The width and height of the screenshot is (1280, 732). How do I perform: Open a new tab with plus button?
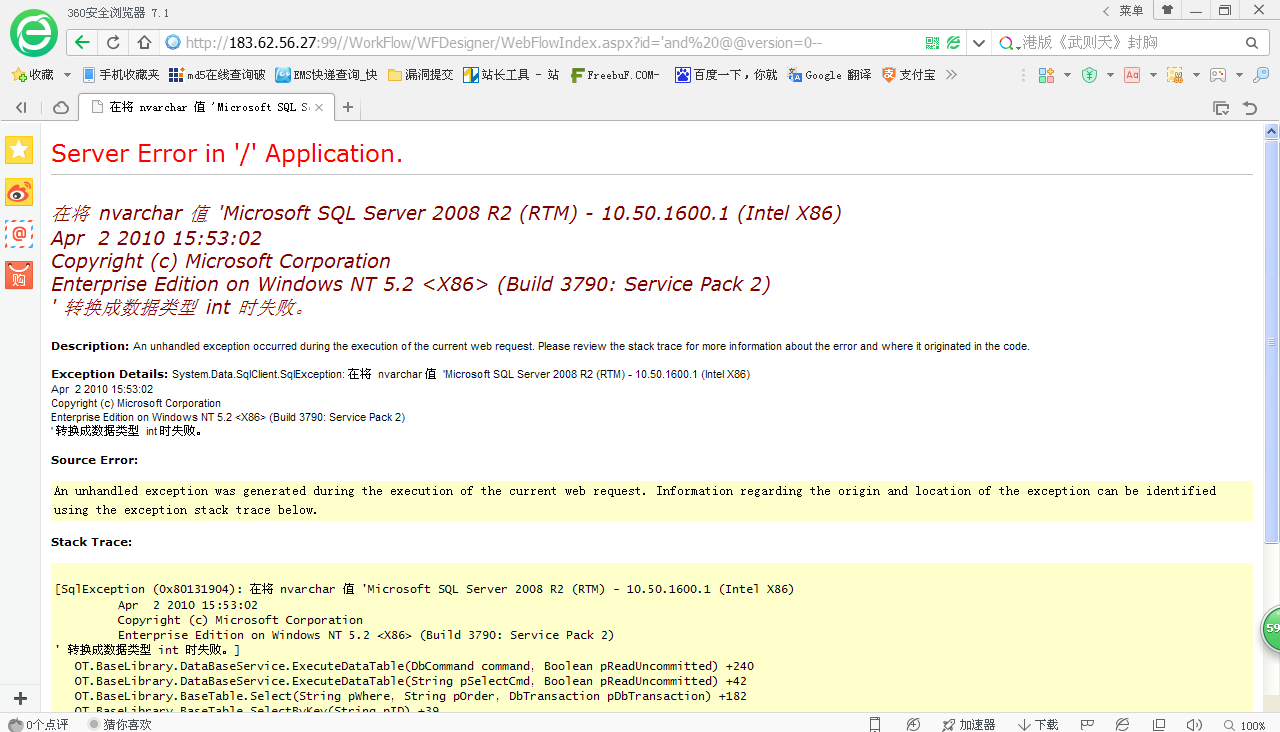click(348, 107)
